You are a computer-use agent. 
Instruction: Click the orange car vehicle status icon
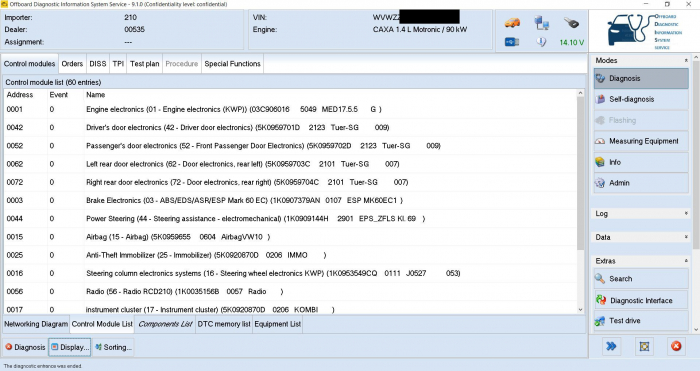[x=512, y=22]
